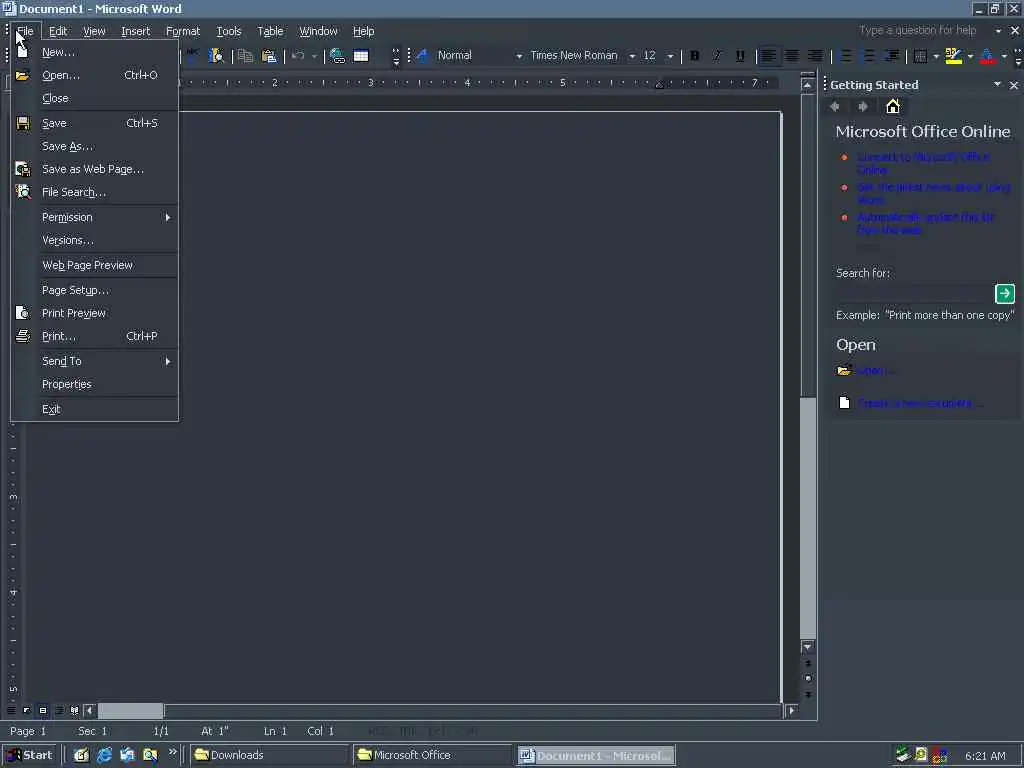
Task: Toggle Center alignment
Action: 792,56
